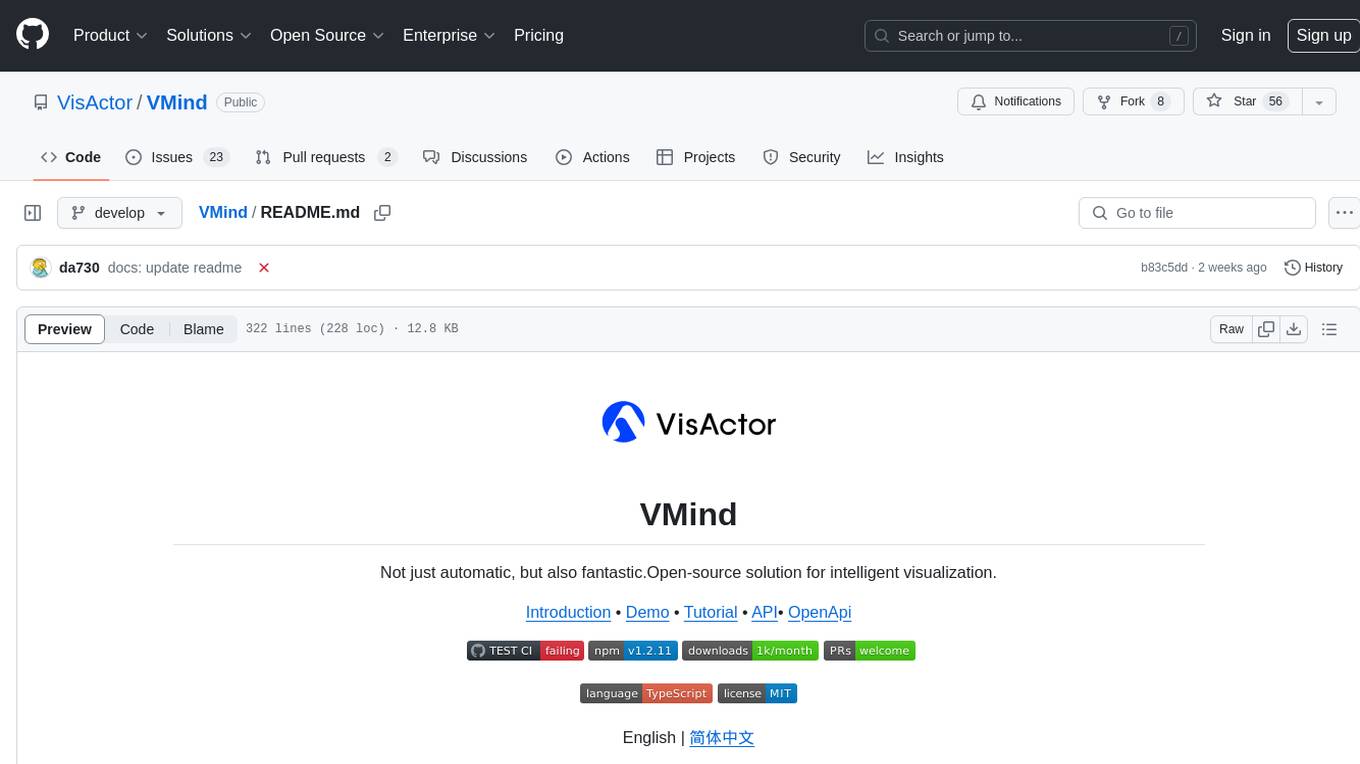Download the raw file
1360x764 pixels.
point(1294,329)
